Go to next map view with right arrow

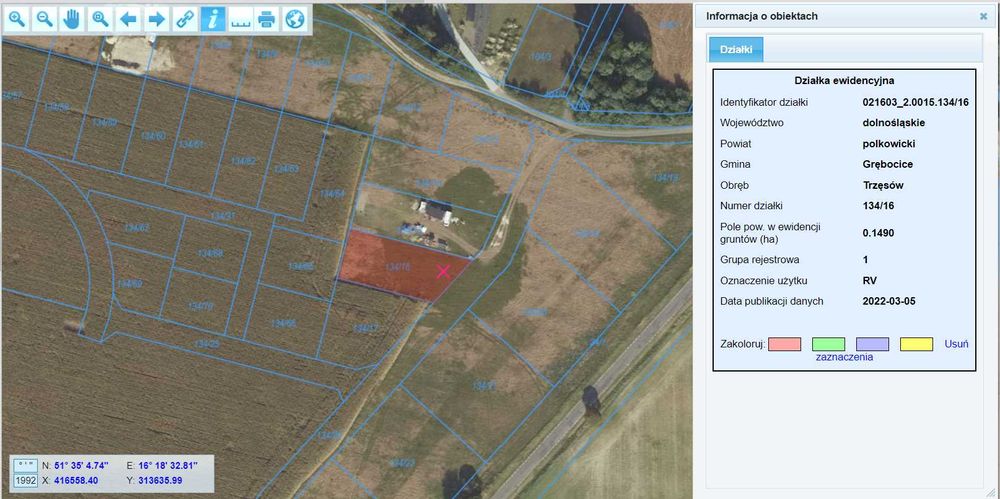click(x=156, y=20)
